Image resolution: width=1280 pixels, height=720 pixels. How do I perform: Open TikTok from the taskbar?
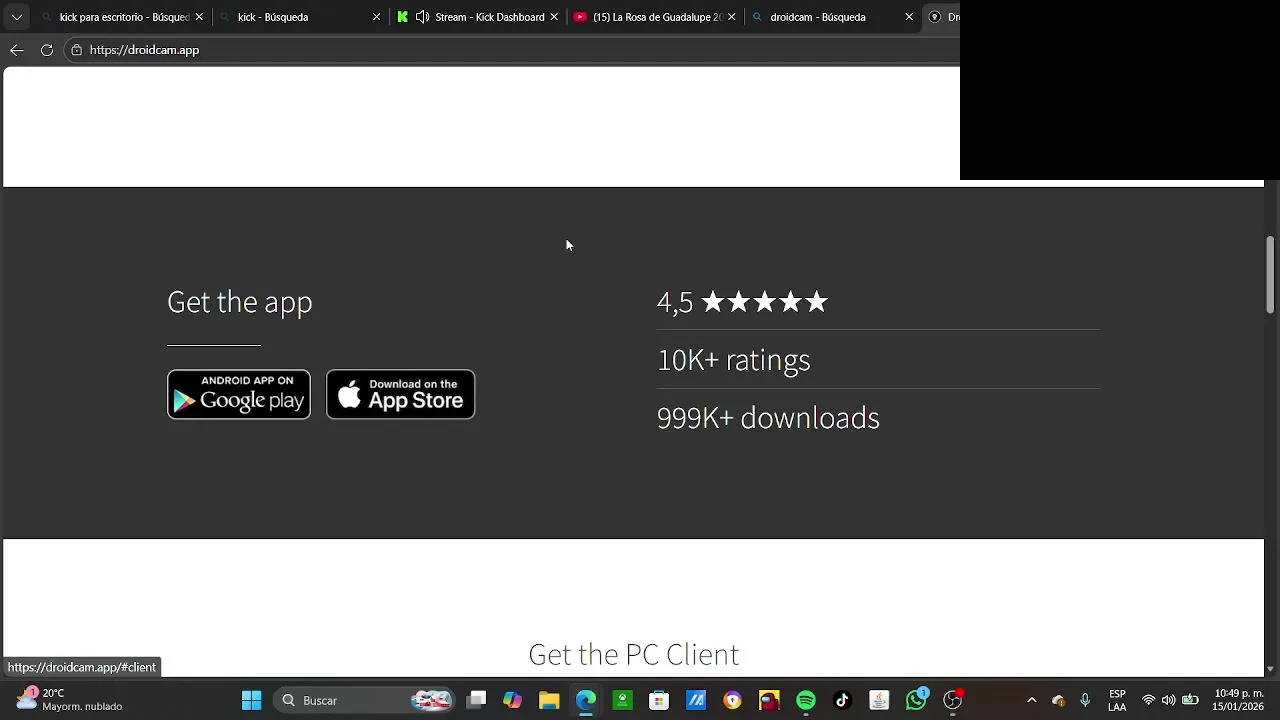pos(842,700)
